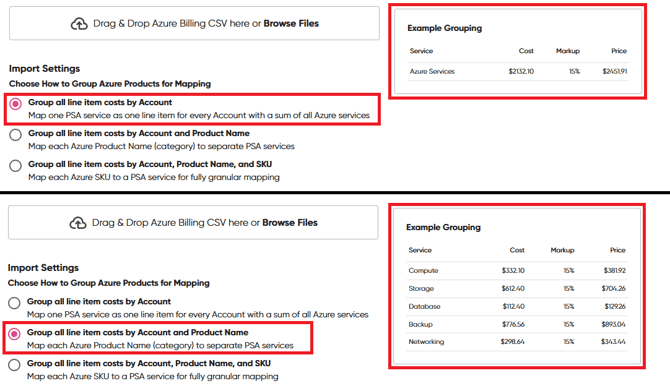This screenshot has width=670, height=386.
Task: Click the 'Markup' header in the Compute table
Action: (562, 250)
